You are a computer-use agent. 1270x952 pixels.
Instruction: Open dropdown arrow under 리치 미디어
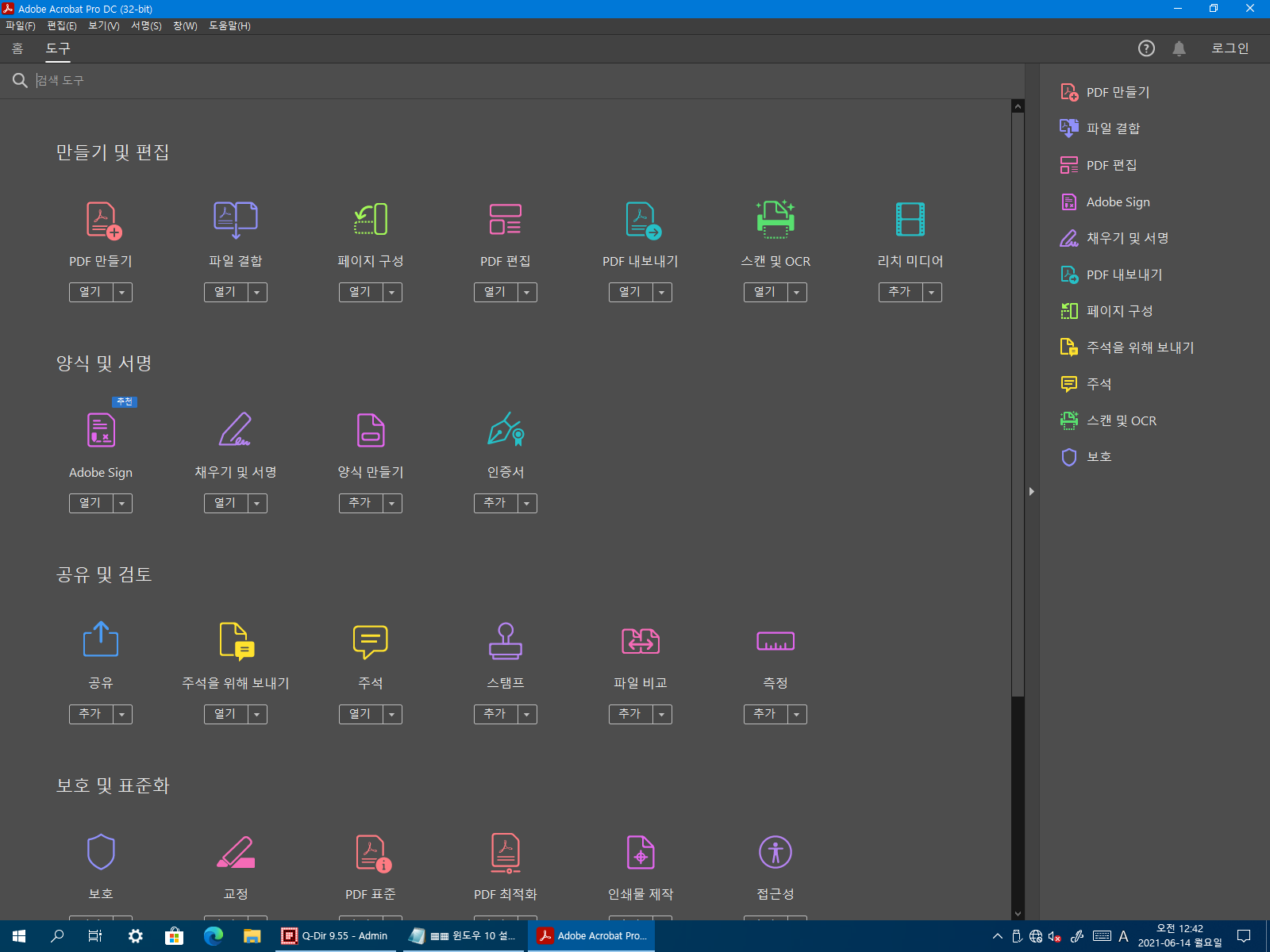(931, 292)
